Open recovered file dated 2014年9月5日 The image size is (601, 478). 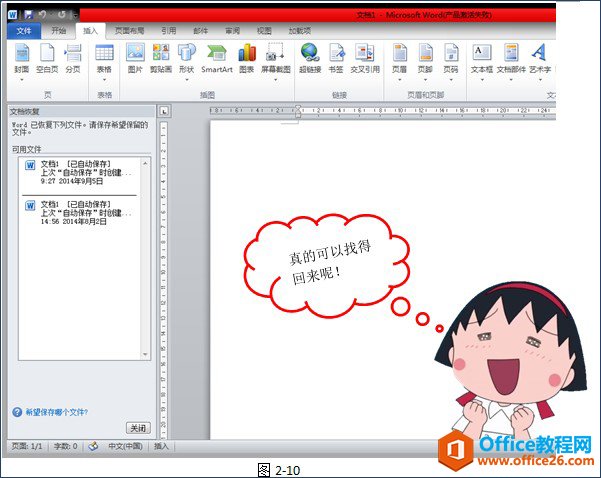80,172
